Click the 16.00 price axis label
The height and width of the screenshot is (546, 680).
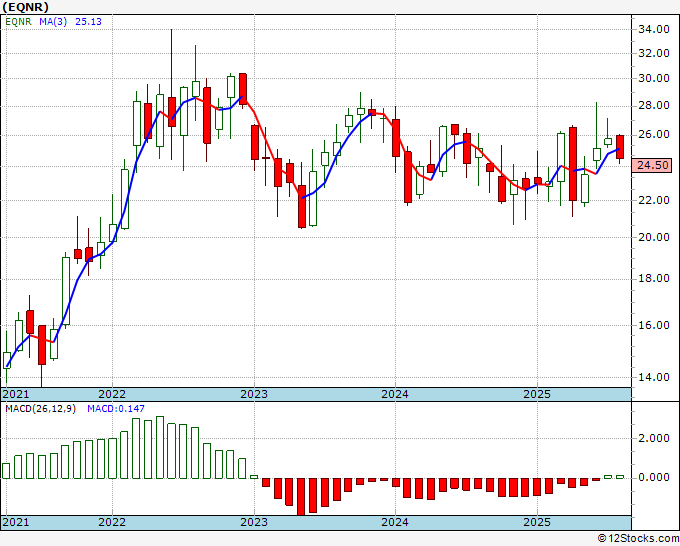[654, 325]
